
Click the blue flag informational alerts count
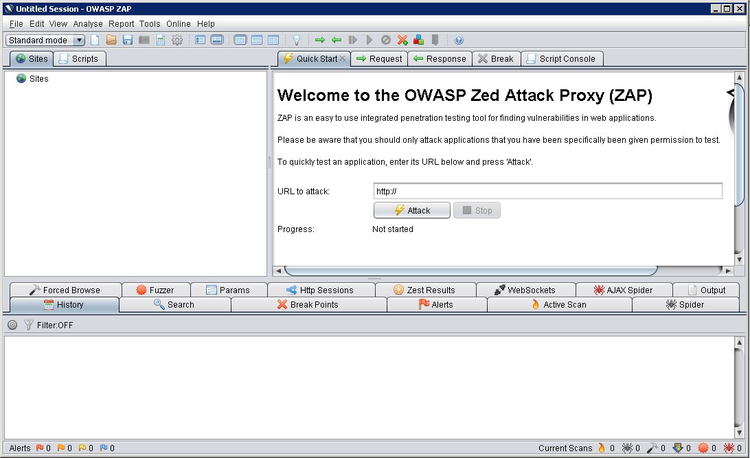tap(107, 448)
